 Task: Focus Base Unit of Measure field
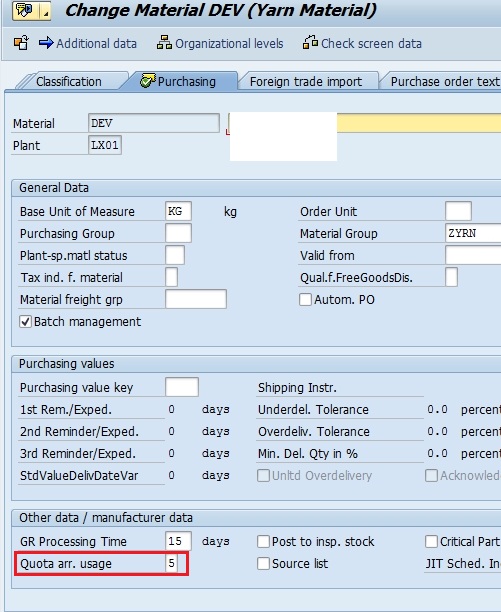pyautogui.click(x=178, y=211)
